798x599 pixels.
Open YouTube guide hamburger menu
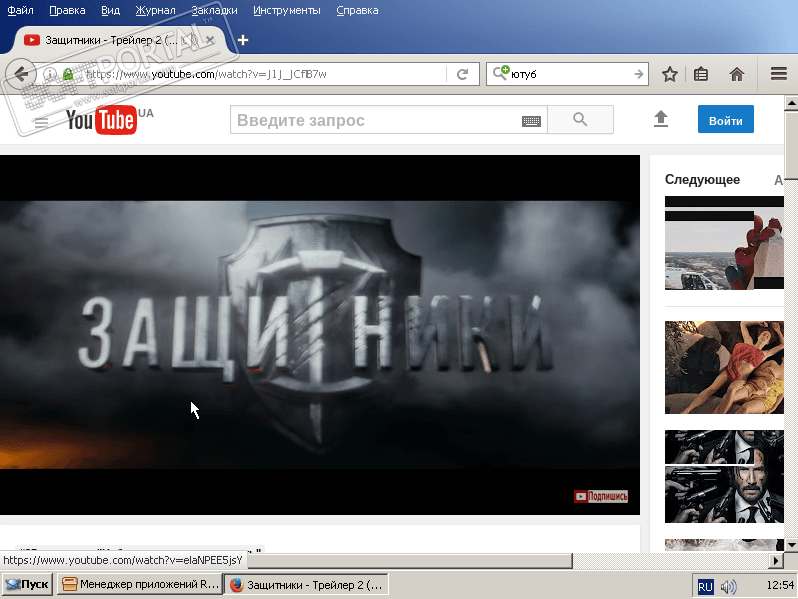point(41,122)
